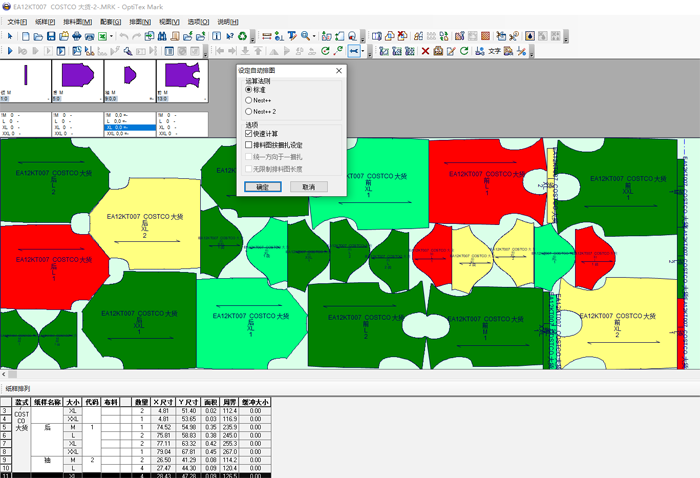Click the 周界 column header
The width and height of the screenshot is (700, 478).
(x=229, y=402)
